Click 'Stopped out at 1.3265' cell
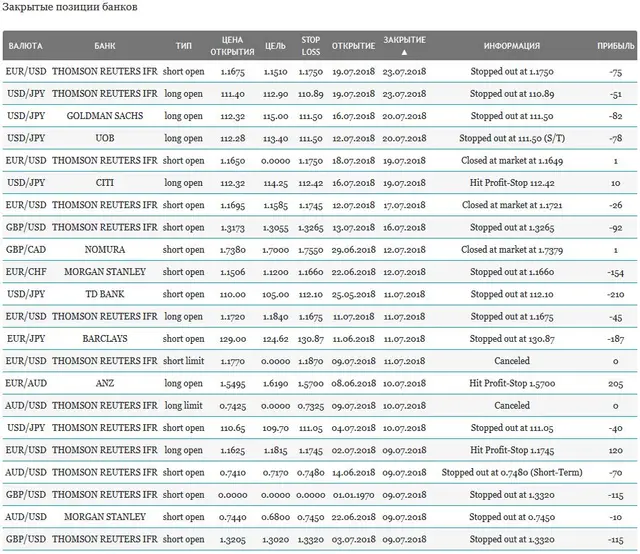This screenshot has width=640, height=554. click(x=512, y=227)
